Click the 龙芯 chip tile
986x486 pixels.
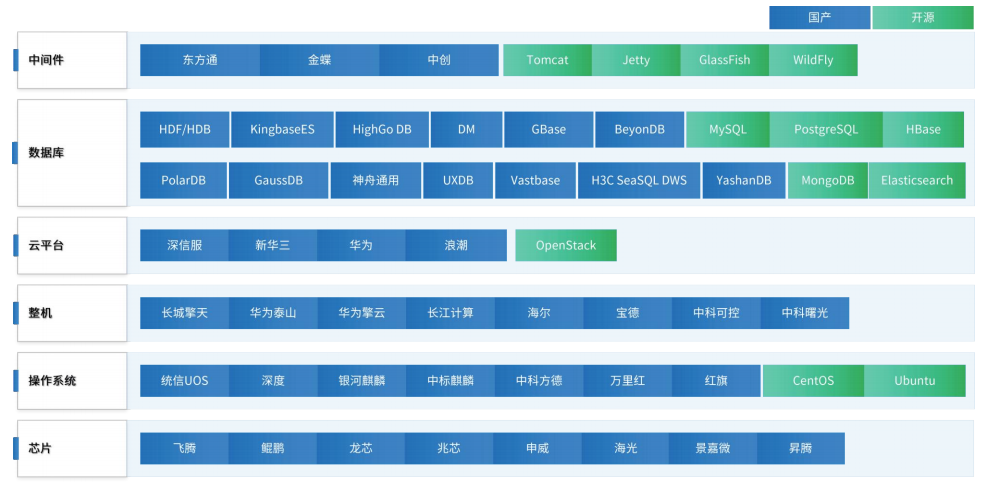click(x=360, y=448)
